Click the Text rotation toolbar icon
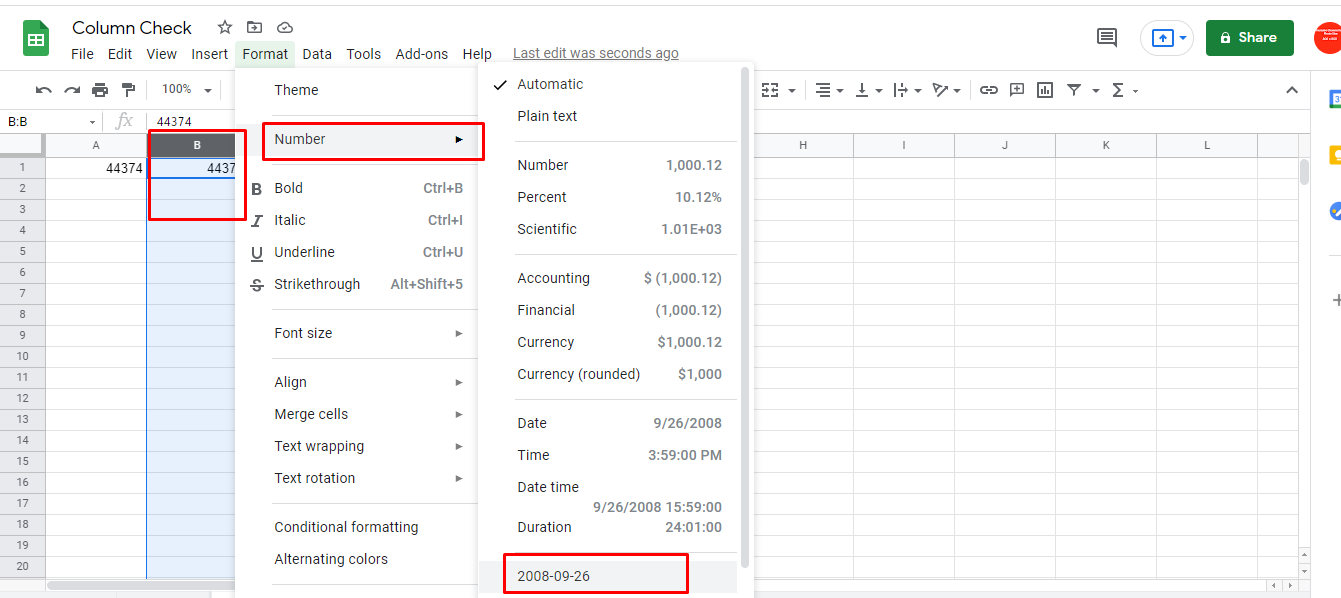 click(939, 90)
